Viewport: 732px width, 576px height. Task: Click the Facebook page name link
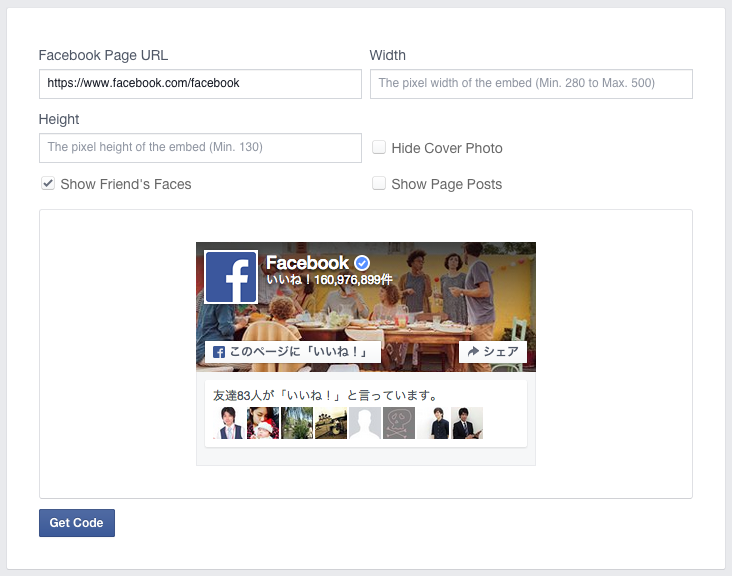[x=307, y=263]
